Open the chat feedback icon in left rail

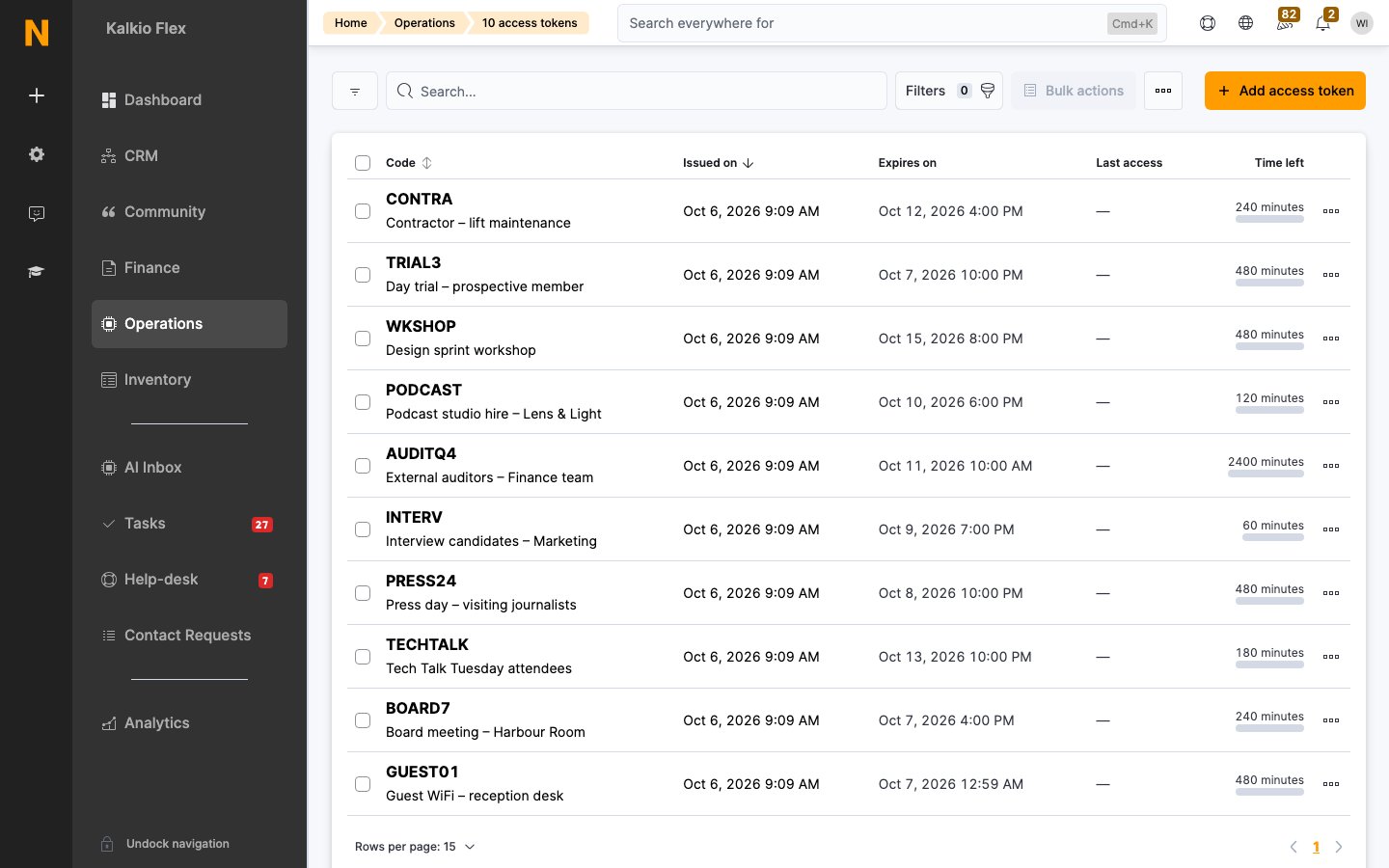pyautogui.click(x=37, y=213)
